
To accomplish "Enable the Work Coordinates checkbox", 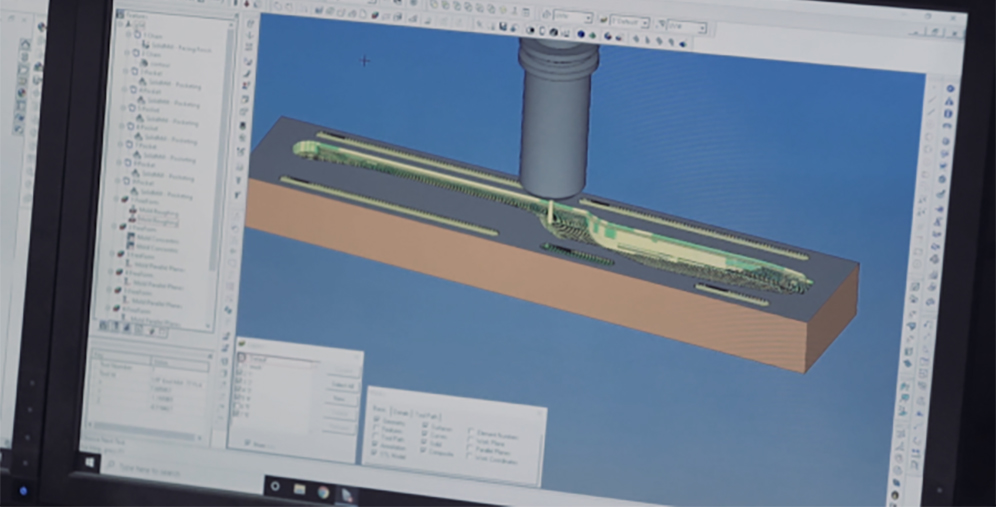I will (x=470, y=457).
